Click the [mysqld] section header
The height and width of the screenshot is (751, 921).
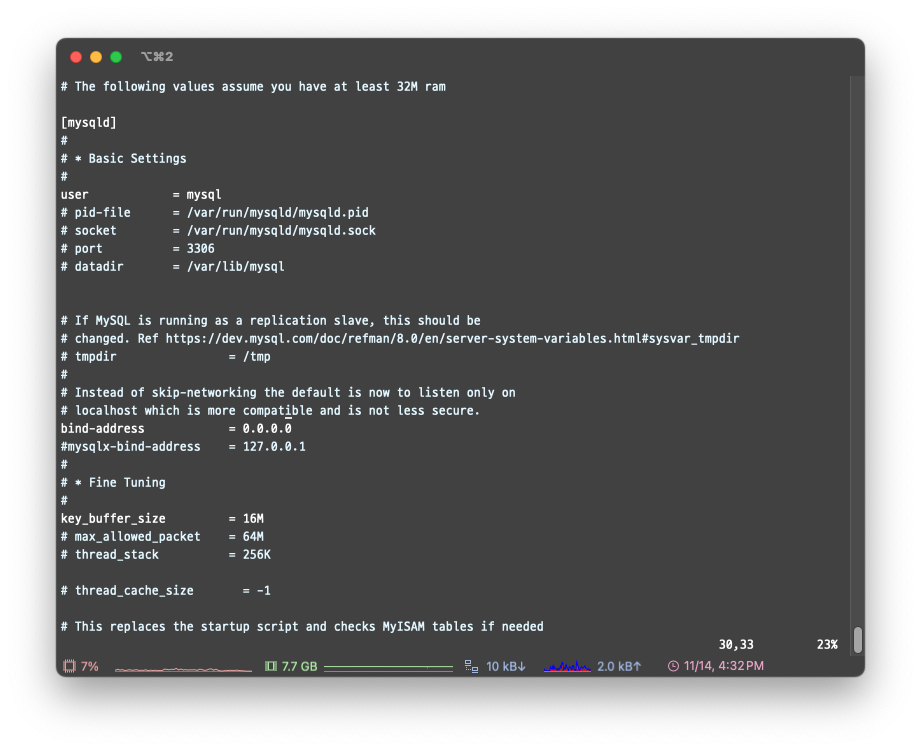pos(89,123)
